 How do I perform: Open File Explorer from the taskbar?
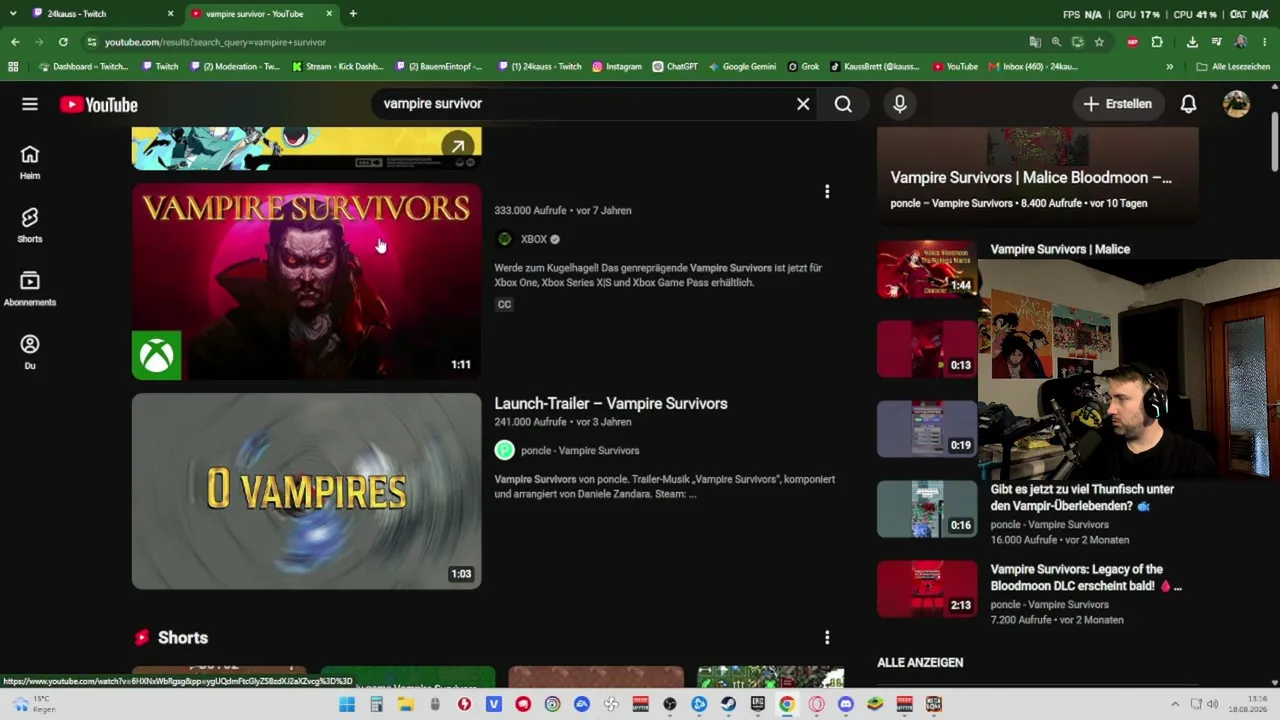406,704
